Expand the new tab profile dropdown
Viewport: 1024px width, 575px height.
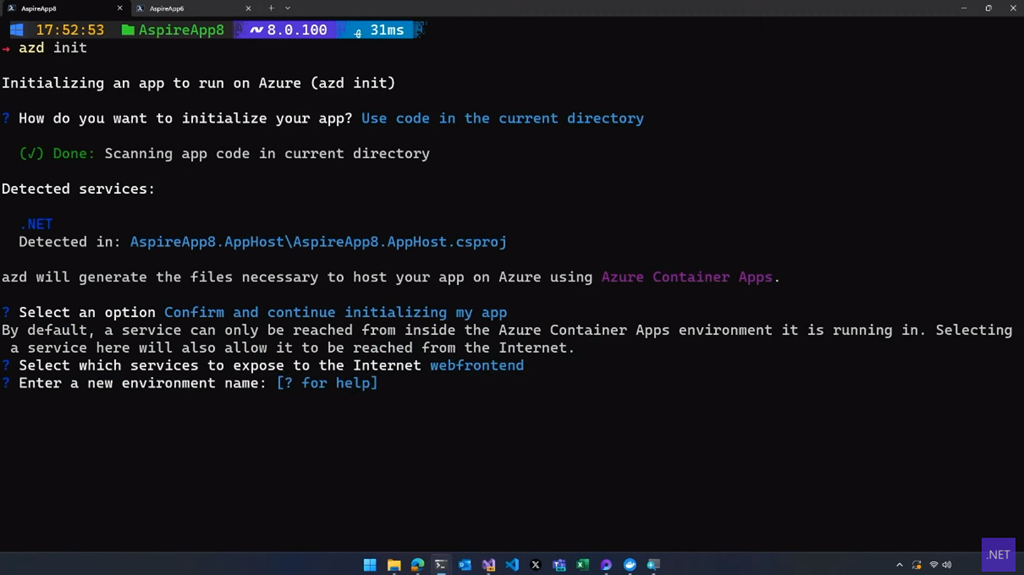click(288, 8)
